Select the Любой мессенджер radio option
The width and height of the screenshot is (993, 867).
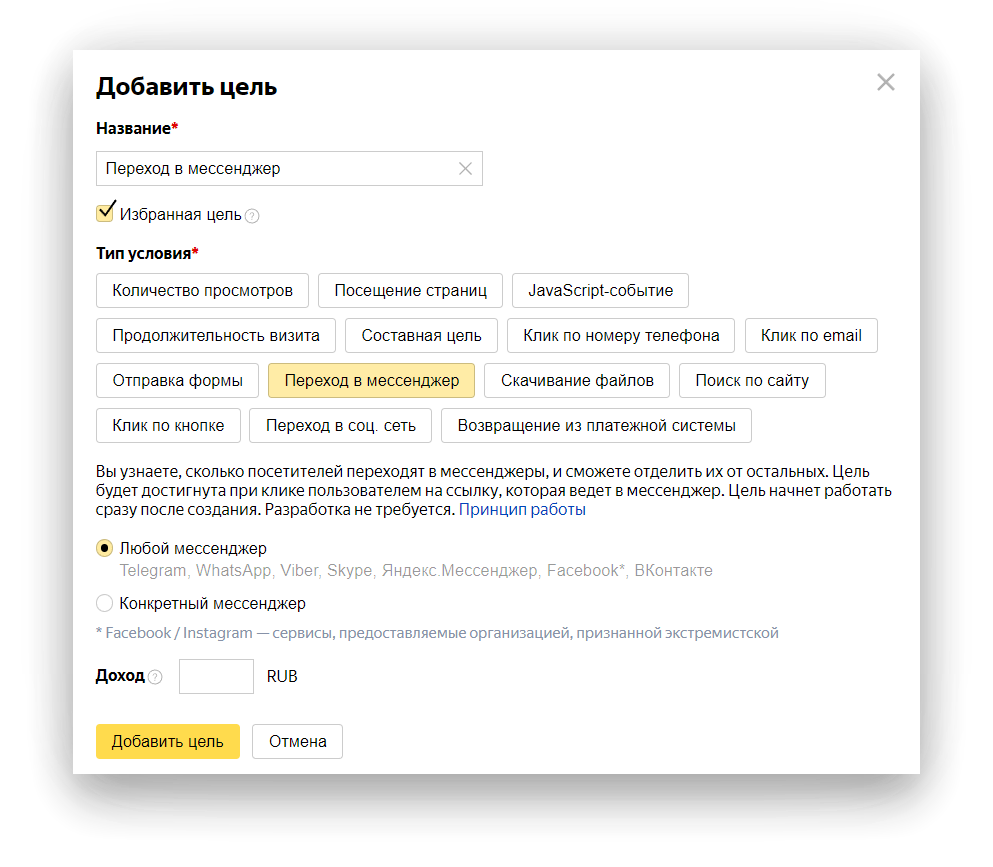pyautogui.click(x=105, y=548)
